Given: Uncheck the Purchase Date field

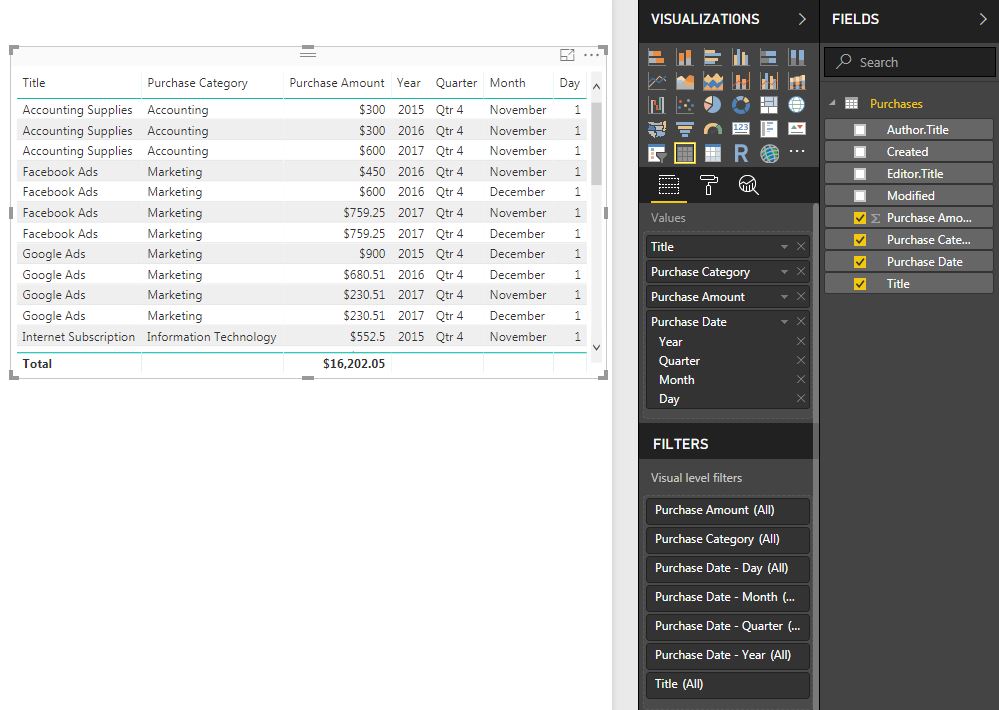Looking at the screenshot, I should 860,262.
